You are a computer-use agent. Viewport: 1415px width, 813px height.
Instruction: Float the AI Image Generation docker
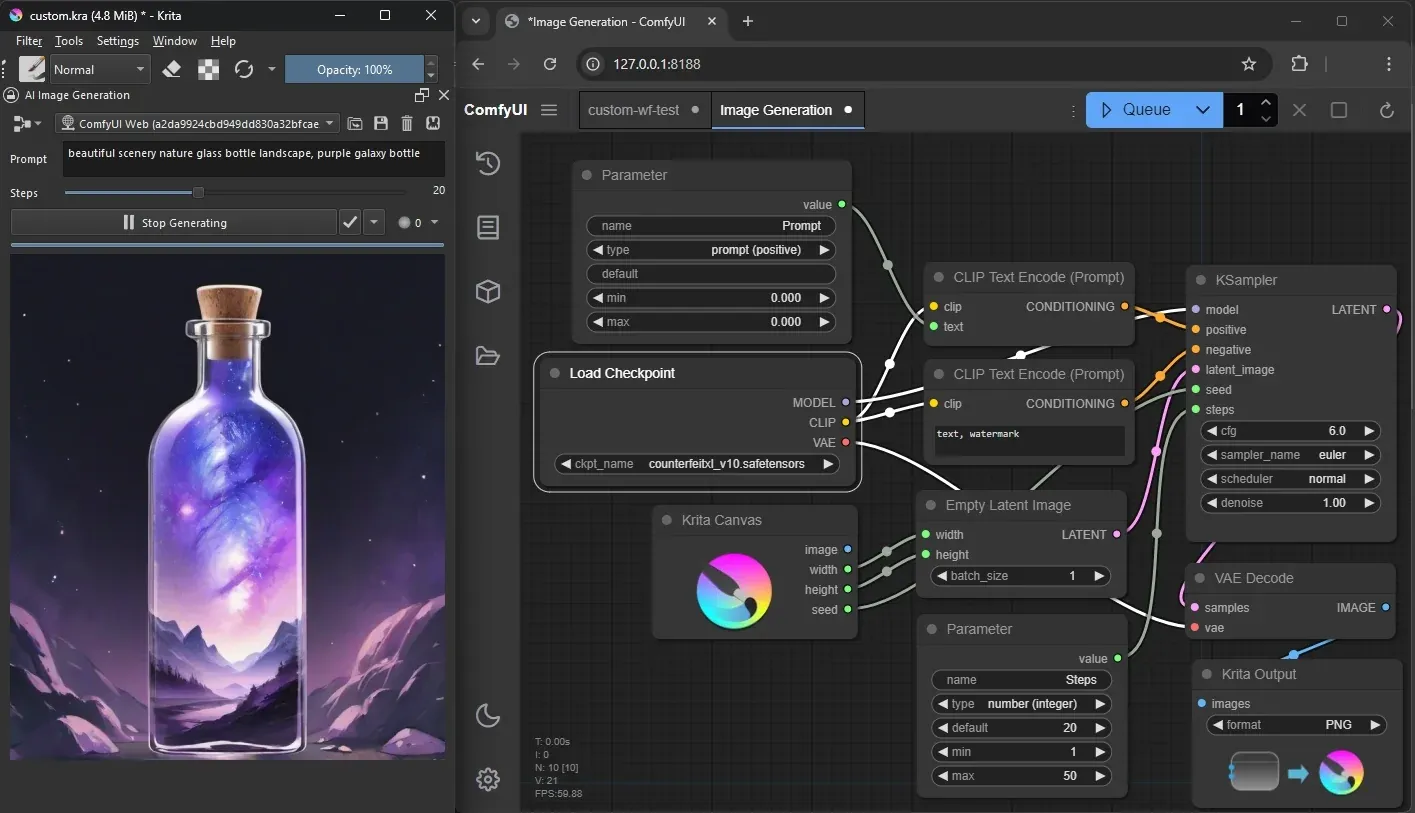pyautogui.click(x=423, y=94)
